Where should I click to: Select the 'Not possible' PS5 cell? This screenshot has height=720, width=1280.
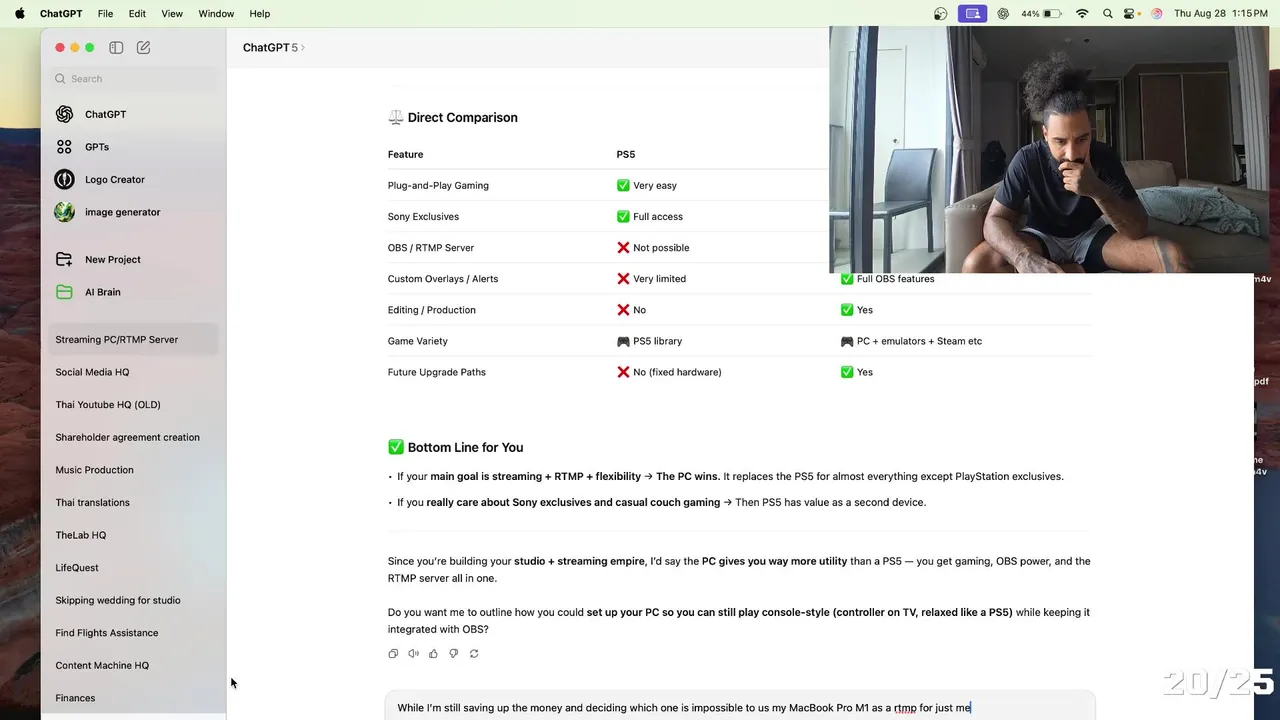[653, 248]
